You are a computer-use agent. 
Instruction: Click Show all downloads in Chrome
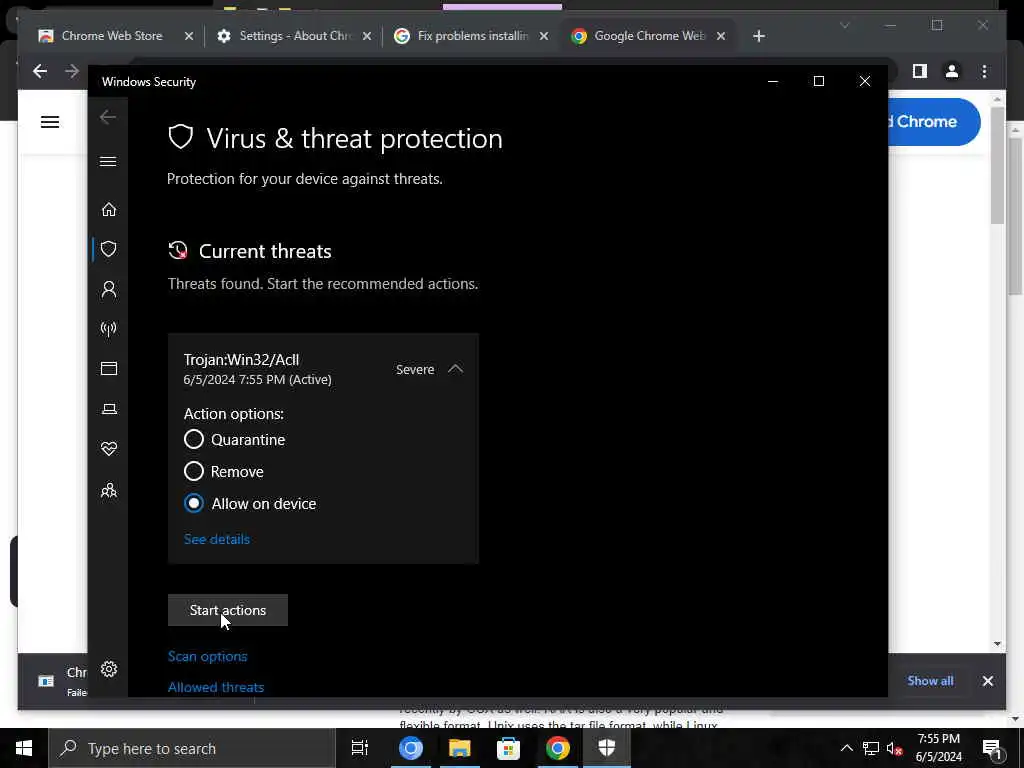point(930,680)
